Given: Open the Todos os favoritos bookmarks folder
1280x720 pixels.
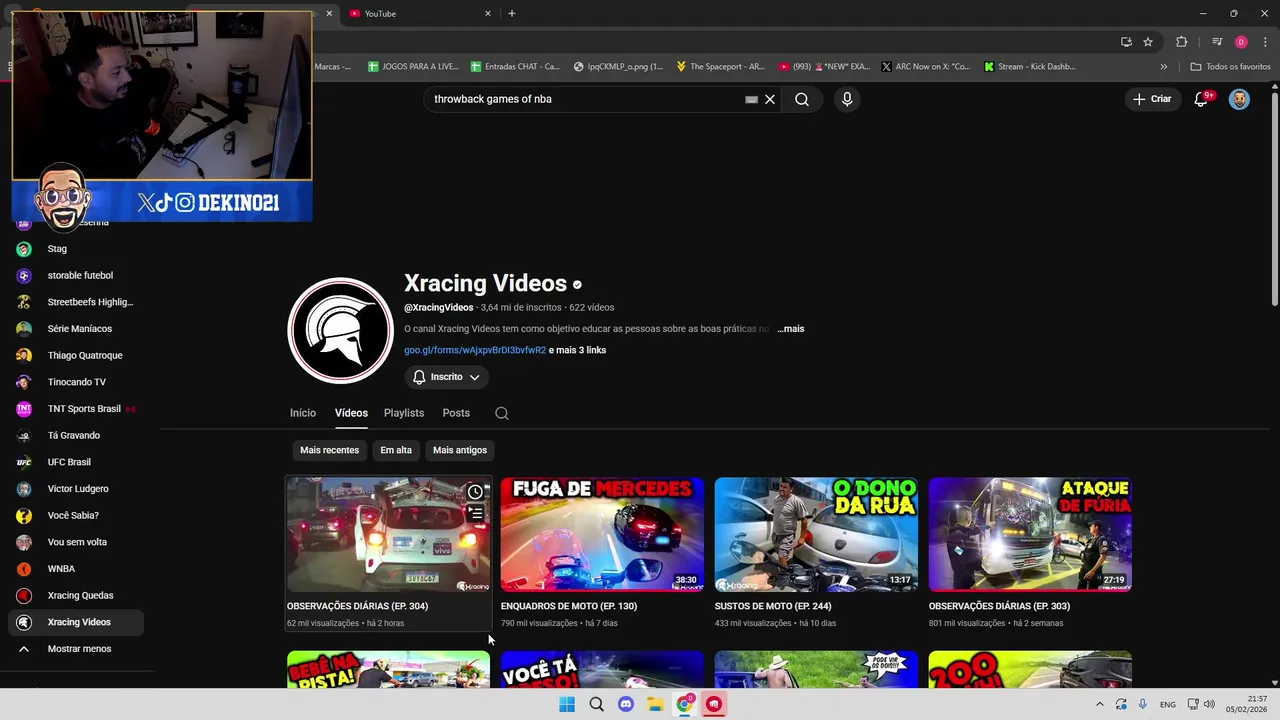Looking at the screenshot, I should pos(1230,67).
